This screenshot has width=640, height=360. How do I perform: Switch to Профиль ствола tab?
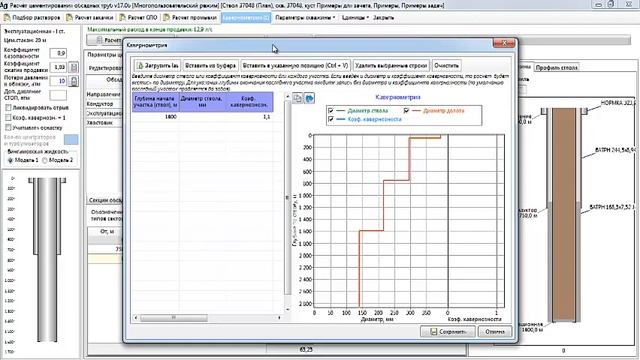pyautogui.click(x=556, y=67)
